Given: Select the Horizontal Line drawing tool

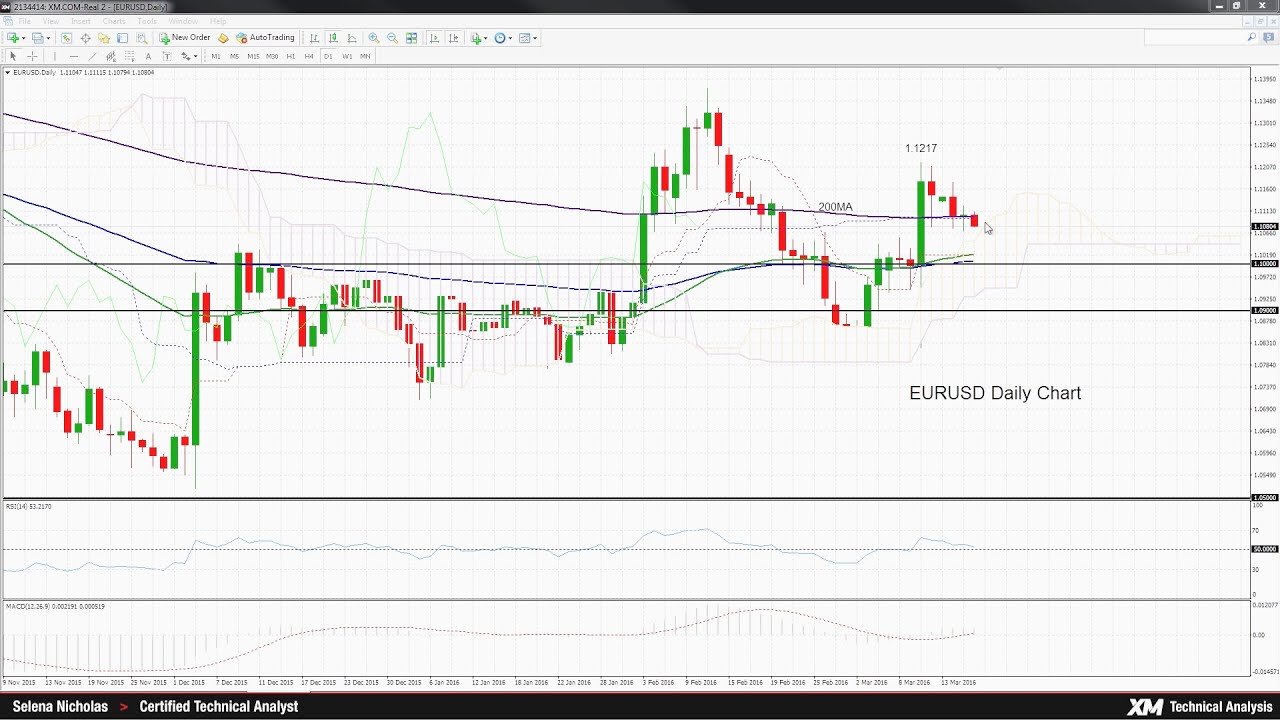Looking at the screenshot, I should [x=74, y=56].
